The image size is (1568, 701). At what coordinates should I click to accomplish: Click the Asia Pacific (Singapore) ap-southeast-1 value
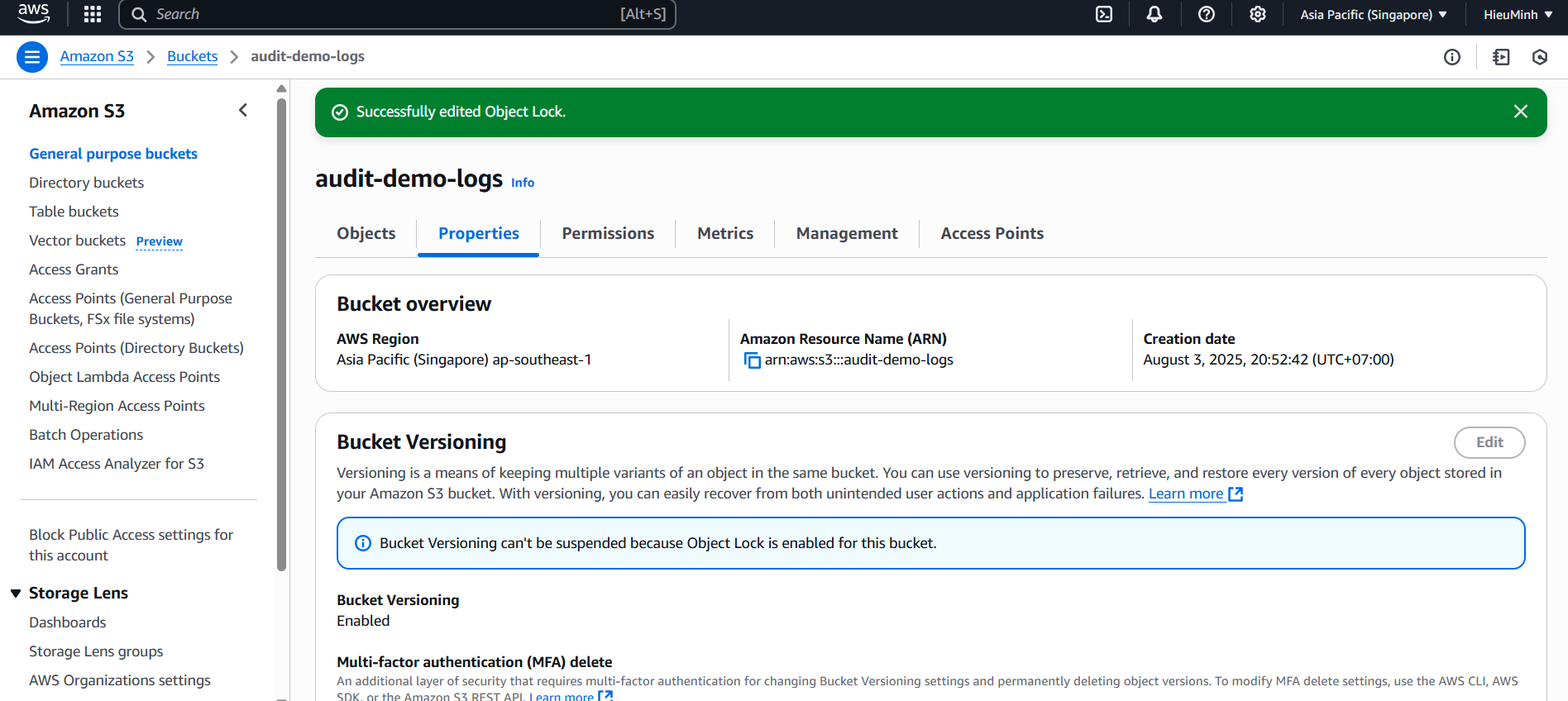[464, 360]
